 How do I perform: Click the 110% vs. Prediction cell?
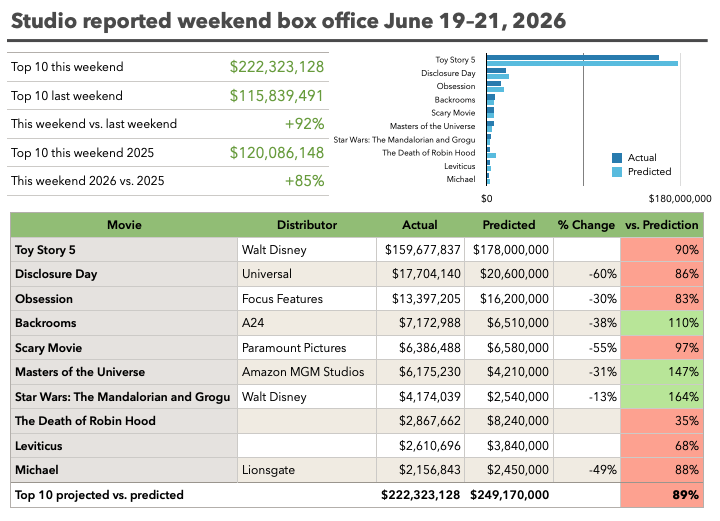pos(662,323)
